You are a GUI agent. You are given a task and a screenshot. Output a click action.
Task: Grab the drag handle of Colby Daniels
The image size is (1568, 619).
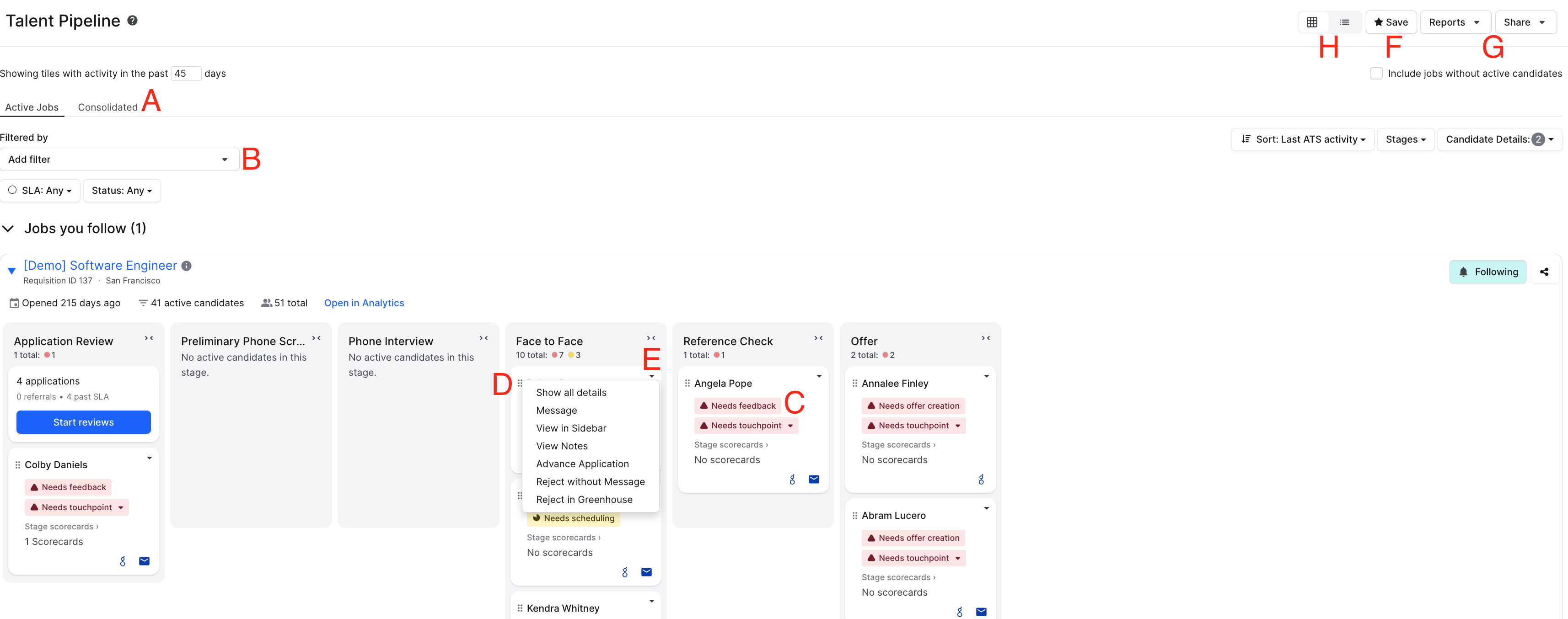18,465
